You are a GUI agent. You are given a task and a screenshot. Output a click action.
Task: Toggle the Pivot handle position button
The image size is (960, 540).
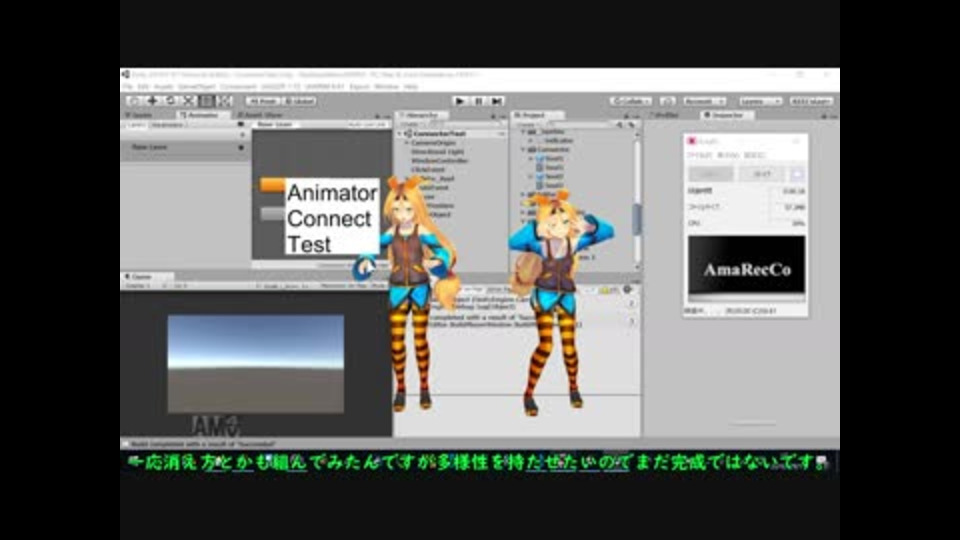tap(263, 101)
